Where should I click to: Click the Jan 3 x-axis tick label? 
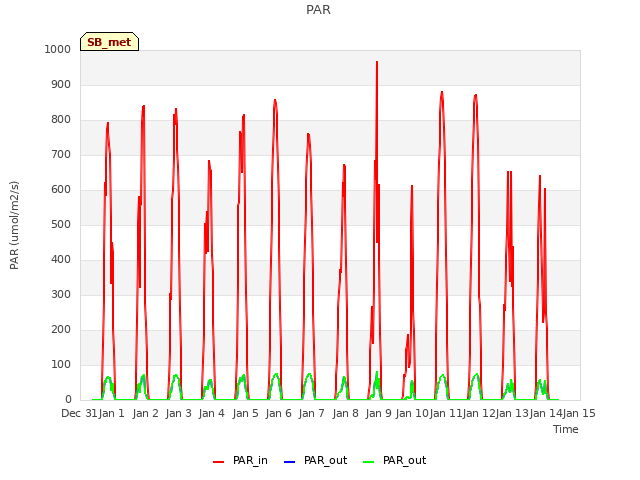tap(178, 413)
